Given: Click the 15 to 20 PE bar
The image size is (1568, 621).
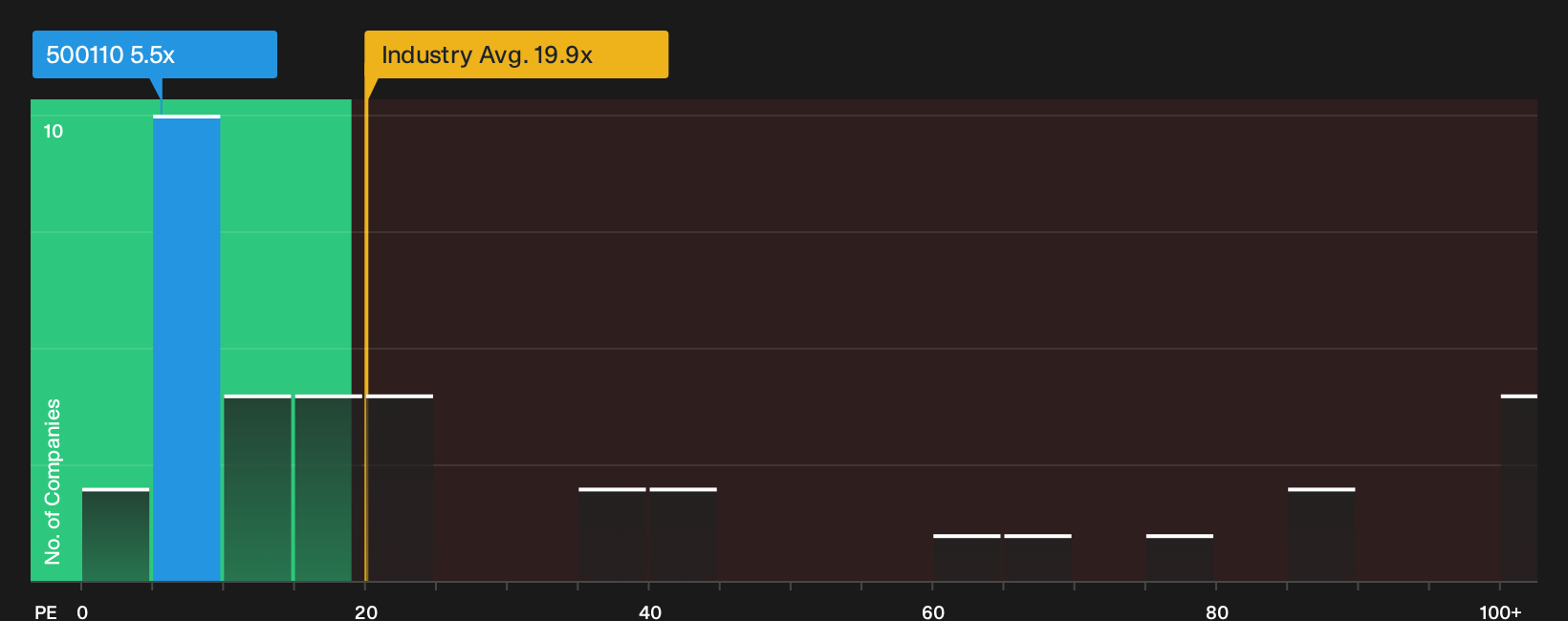Looking at the screenshot, I should click(328, 487).
